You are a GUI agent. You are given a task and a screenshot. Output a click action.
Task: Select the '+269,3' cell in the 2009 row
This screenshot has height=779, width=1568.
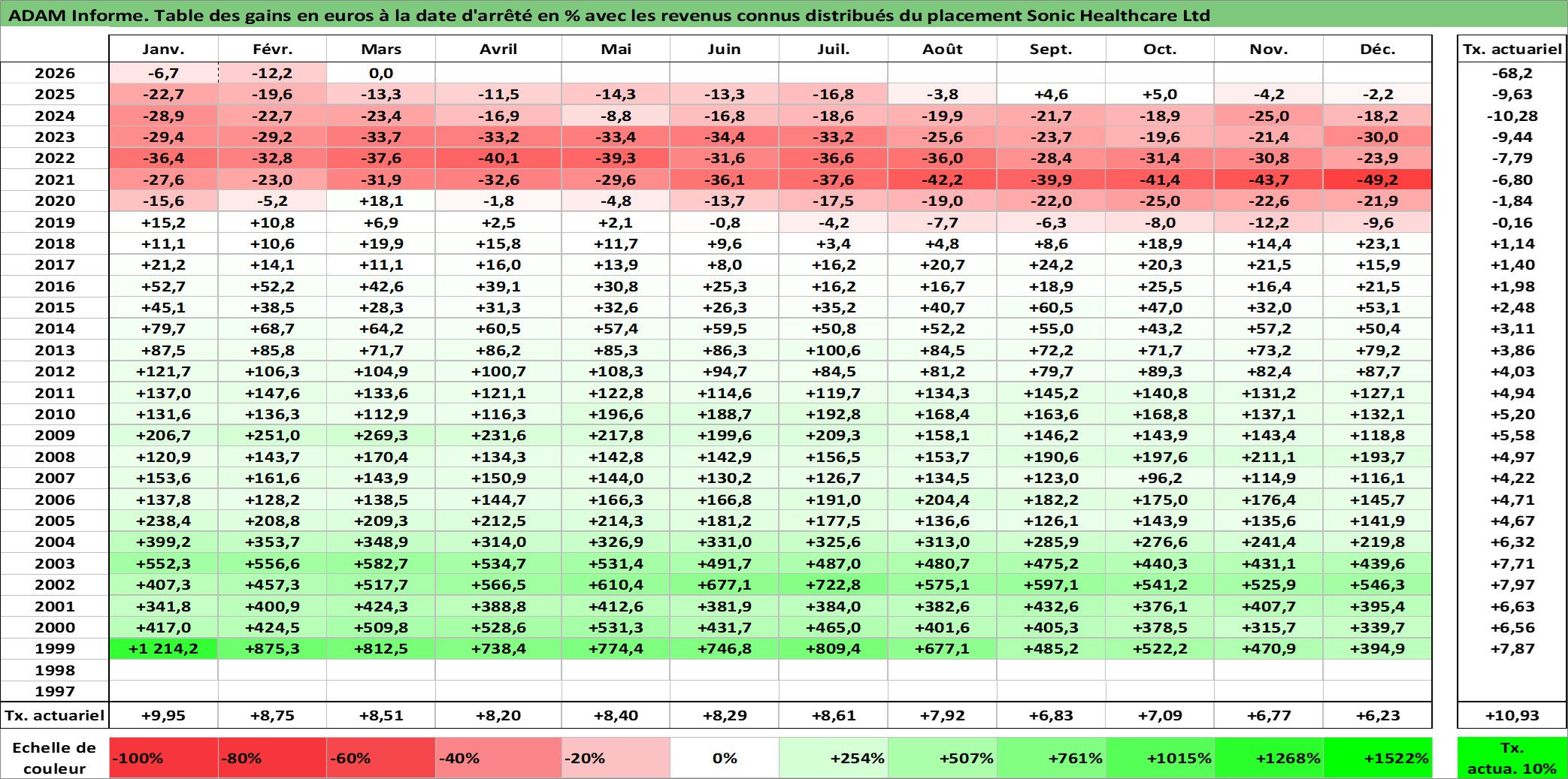tap(381, 435)
